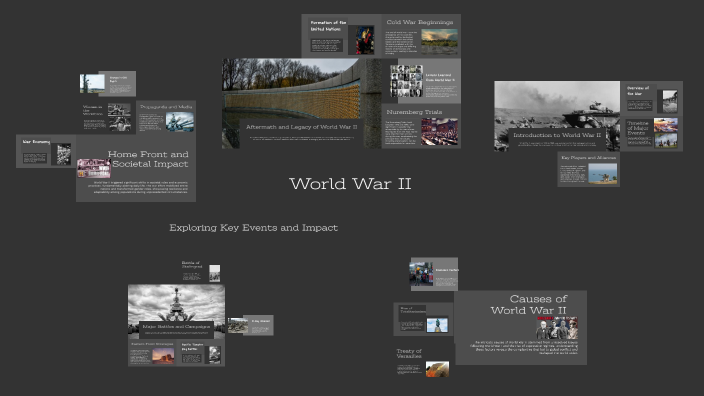This screenshot has height=396, width=704.
Task: Click the desert sunset image in Eastern Front Strategies
Action: click(163, 356)
